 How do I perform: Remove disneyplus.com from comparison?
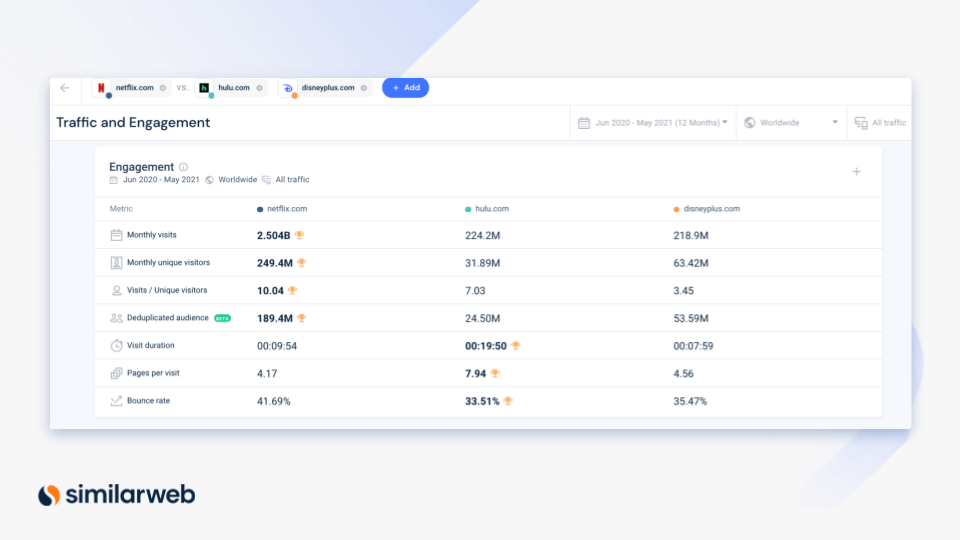pyautogui.click(x=364, y=88)
